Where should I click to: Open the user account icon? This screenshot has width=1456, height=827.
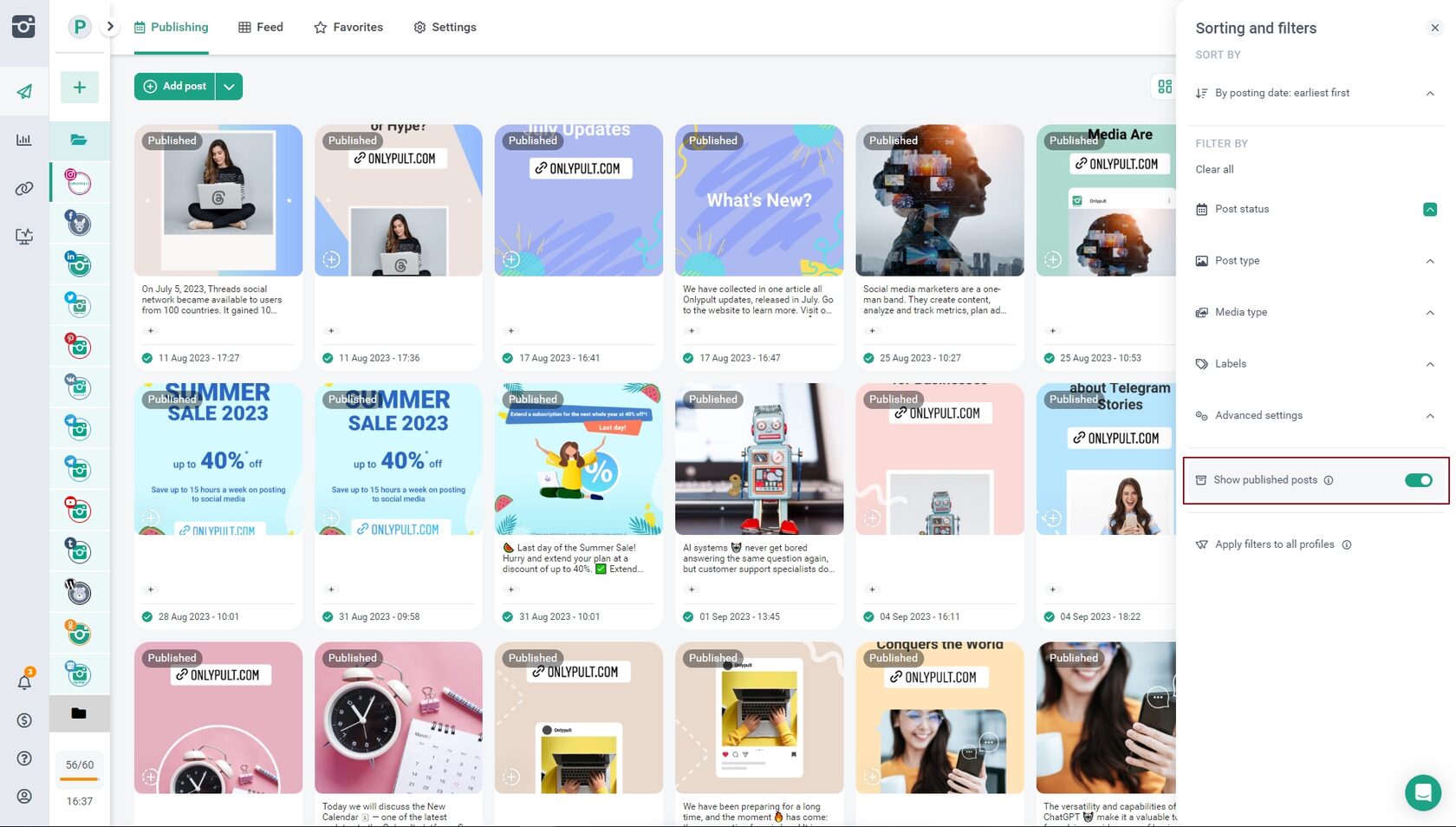24,797
